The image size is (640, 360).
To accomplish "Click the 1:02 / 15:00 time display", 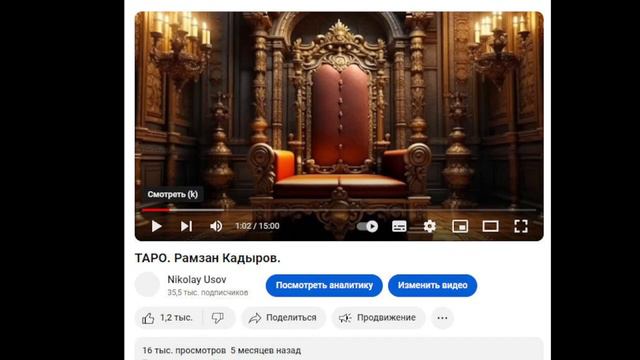I will point(257,226).
